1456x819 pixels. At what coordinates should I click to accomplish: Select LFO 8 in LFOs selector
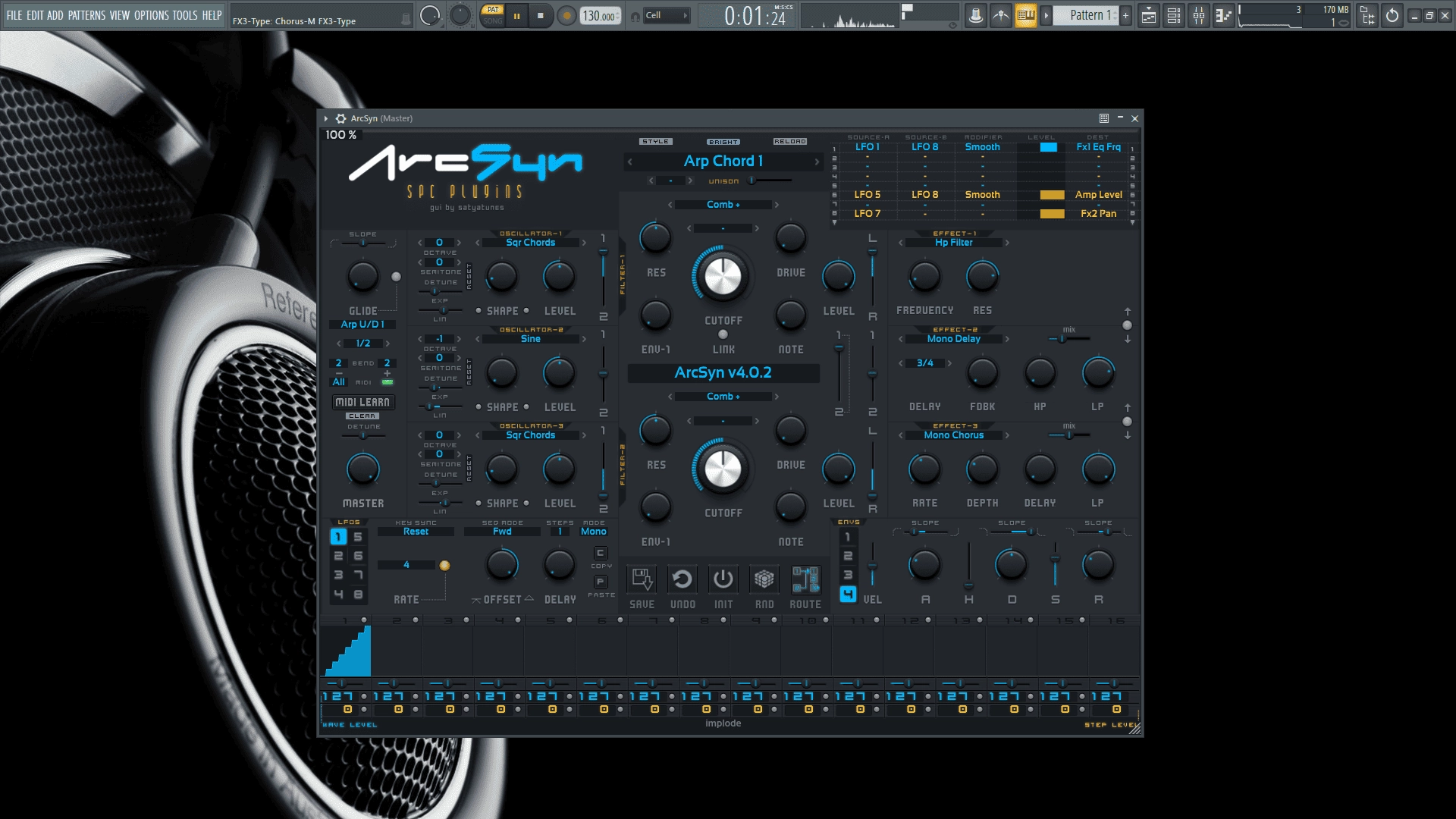coord(358,595)
